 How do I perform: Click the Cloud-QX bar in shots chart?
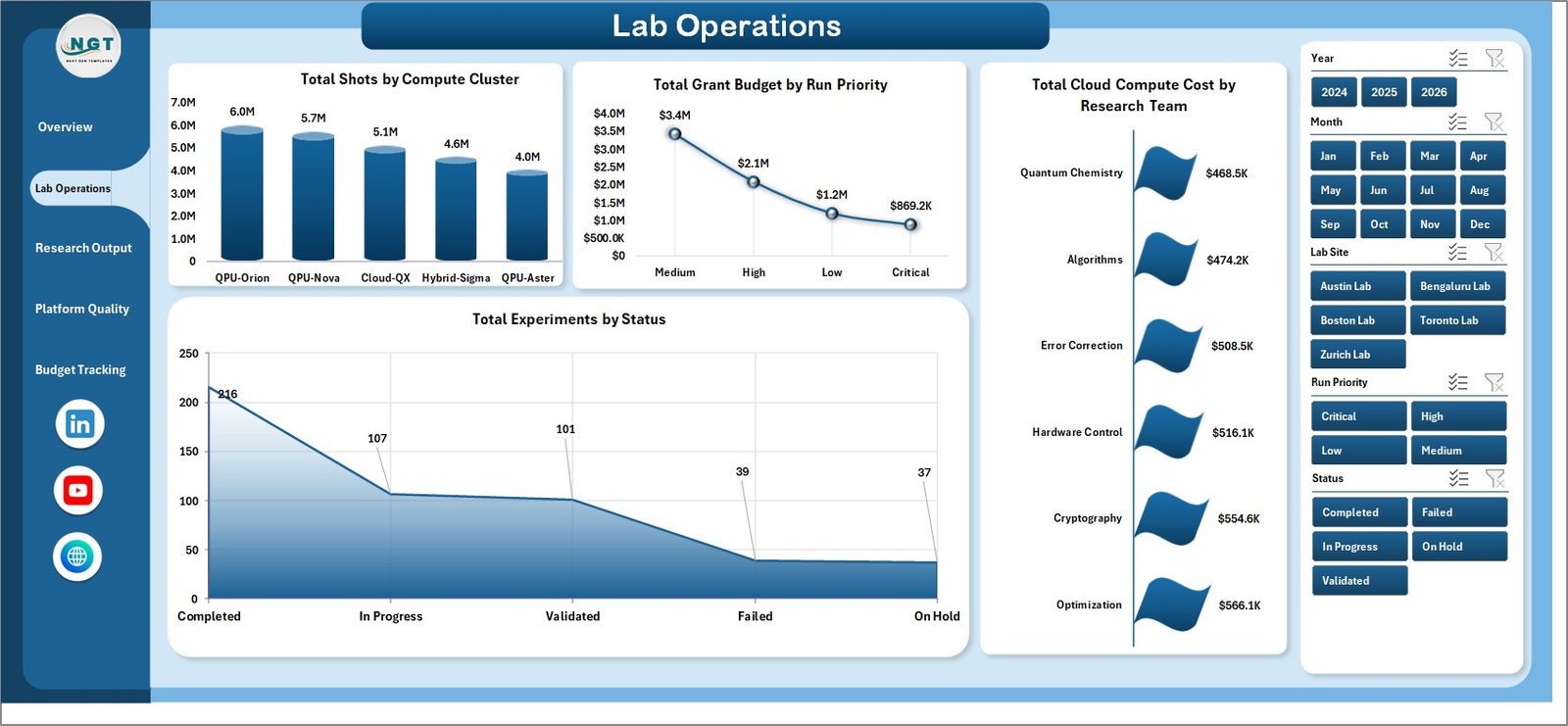click(385, 205)
